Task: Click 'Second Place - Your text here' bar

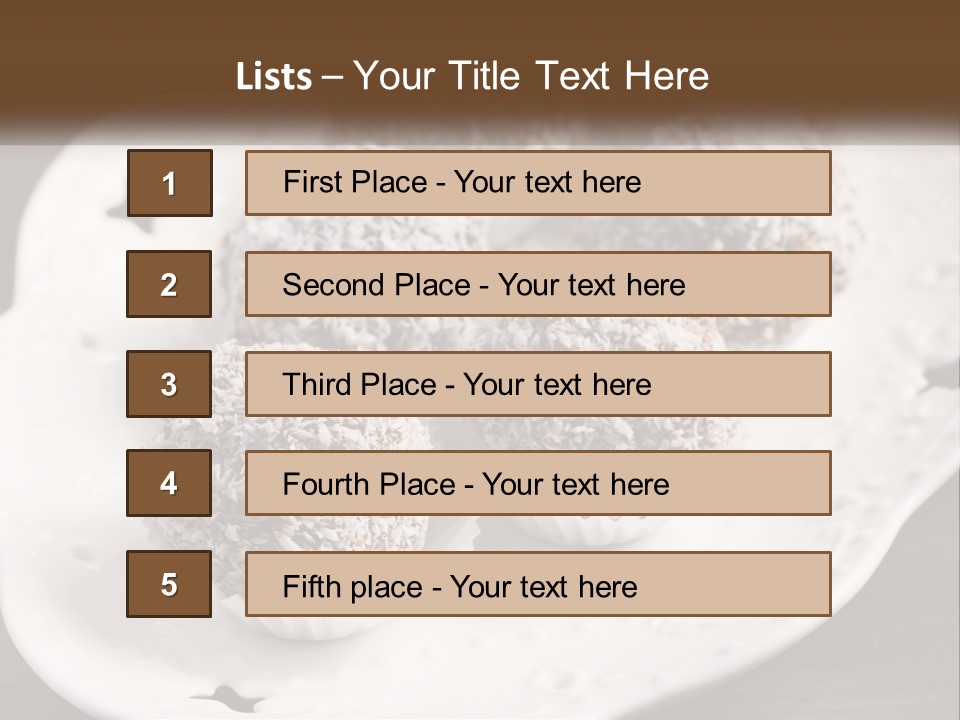Action: click(x=538, y=284)
